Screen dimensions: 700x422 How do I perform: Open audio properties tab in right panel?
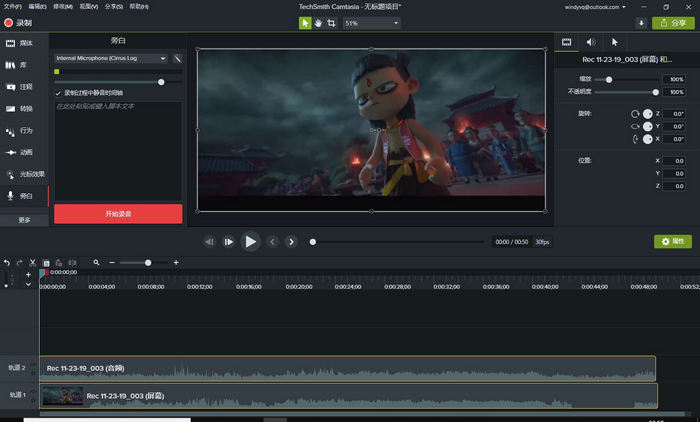pyautogui.click(x=591, y=42)
